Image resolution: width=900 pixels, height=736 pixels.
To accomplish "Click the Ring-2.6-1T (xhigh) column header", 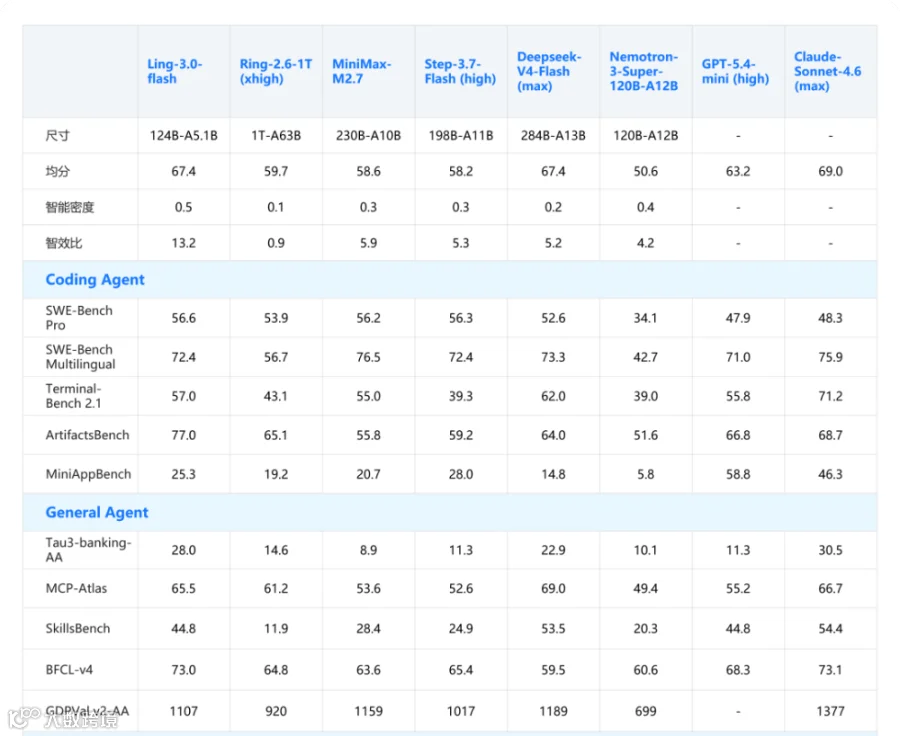I will tap(276, 71).
